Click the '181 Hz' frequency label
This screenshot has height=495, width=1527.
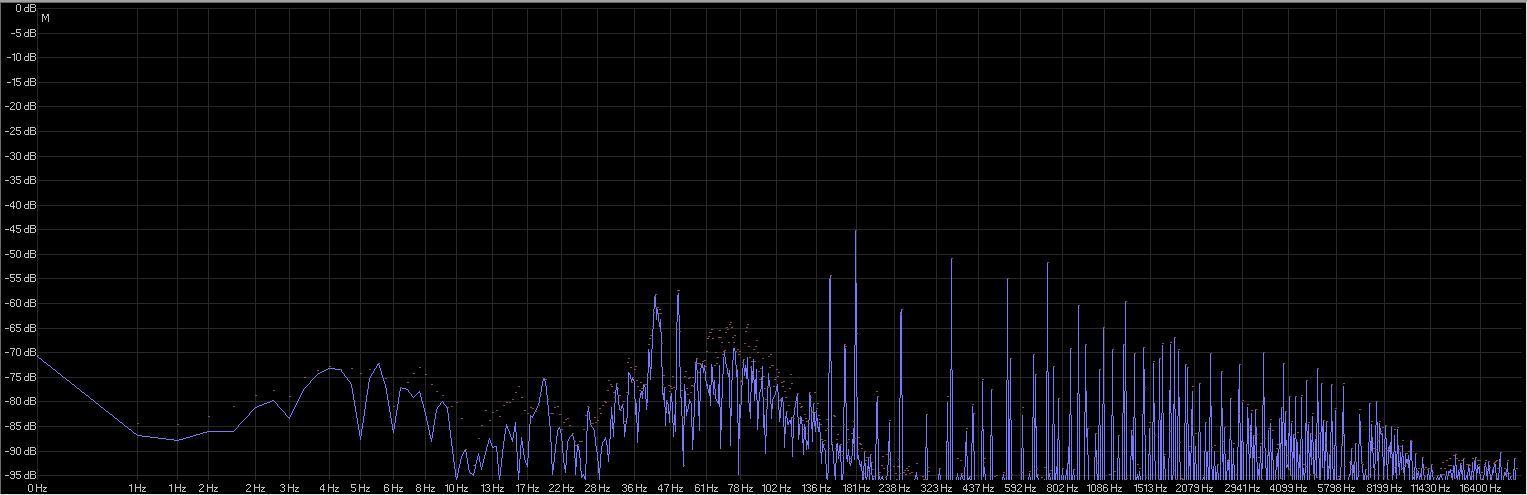[x=855, y=489]
